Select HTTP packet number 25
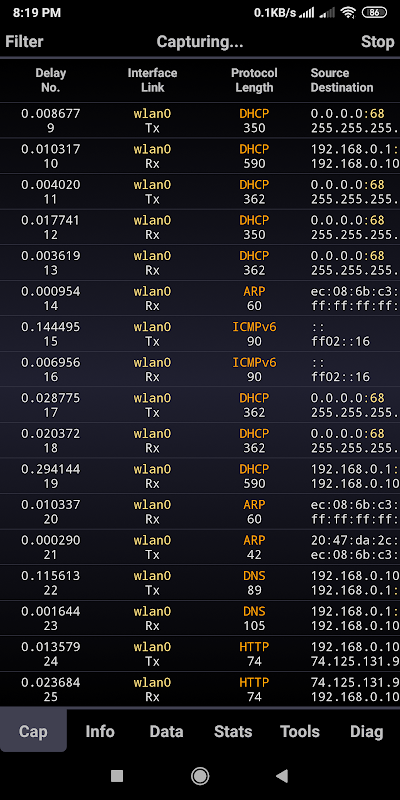The image size is (400, 800). [x=200, y=689]
